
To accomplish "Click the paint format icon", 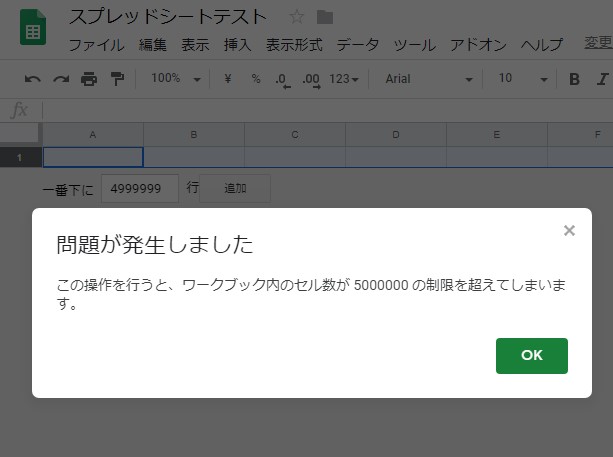I will tap(117, 79).
